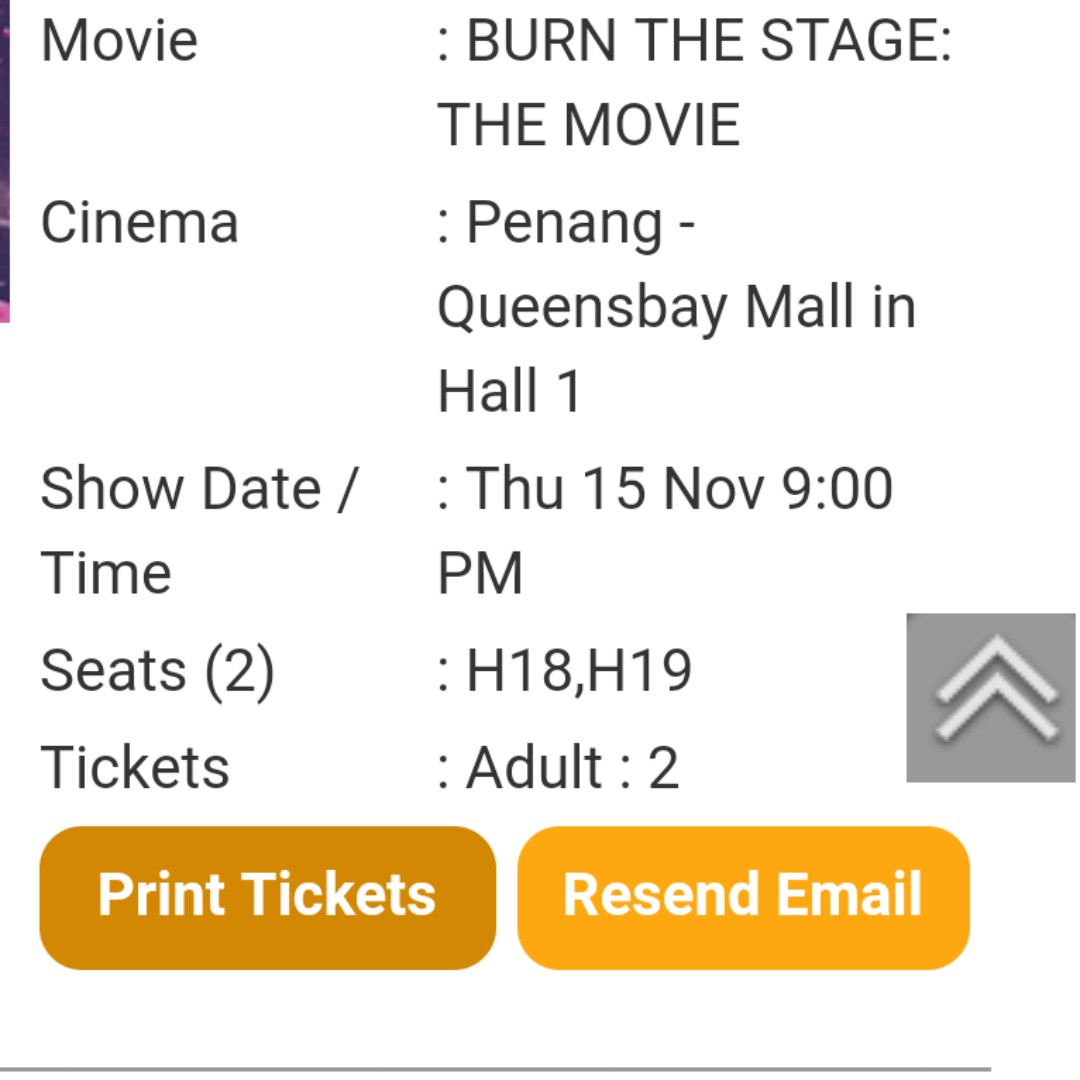Click the Seats (2) label
1080x1080 pixels.
tap(157, 670)
